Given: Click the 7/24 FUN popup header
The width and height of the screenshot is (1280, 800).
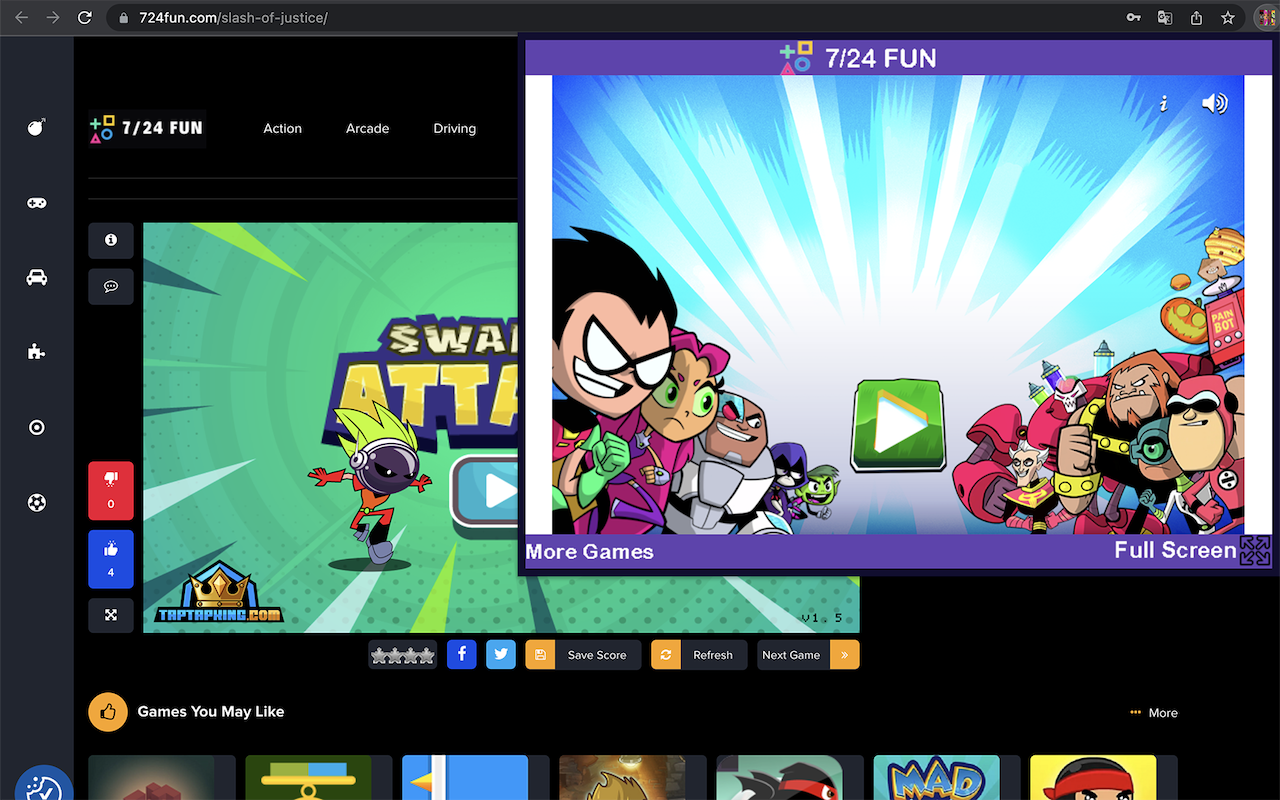Looking at the screenshot, I should pyautogui.click(x=858, y=58).
